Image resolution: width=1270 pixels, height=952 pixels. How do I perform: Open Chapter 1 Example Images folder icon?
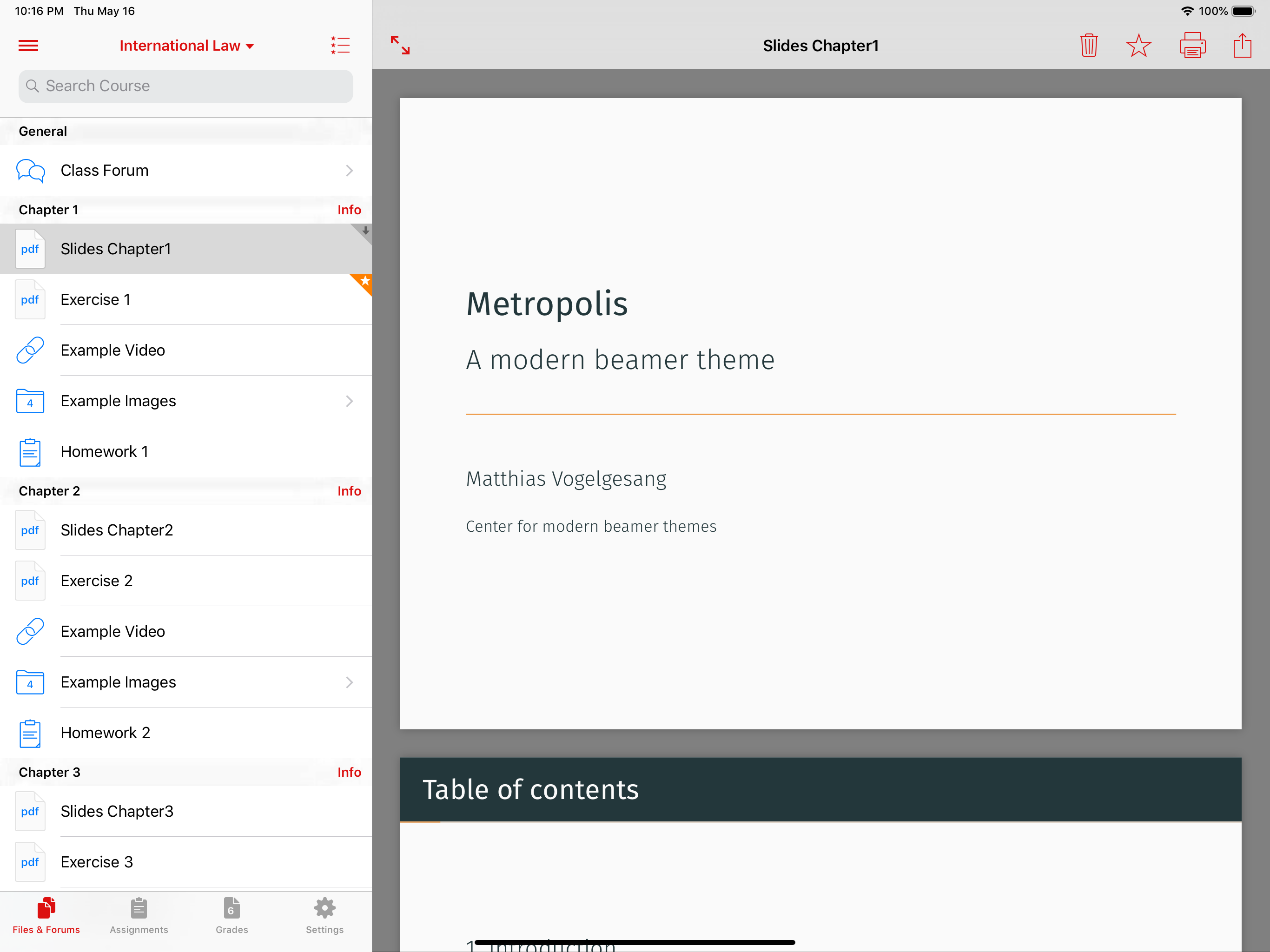30,401
